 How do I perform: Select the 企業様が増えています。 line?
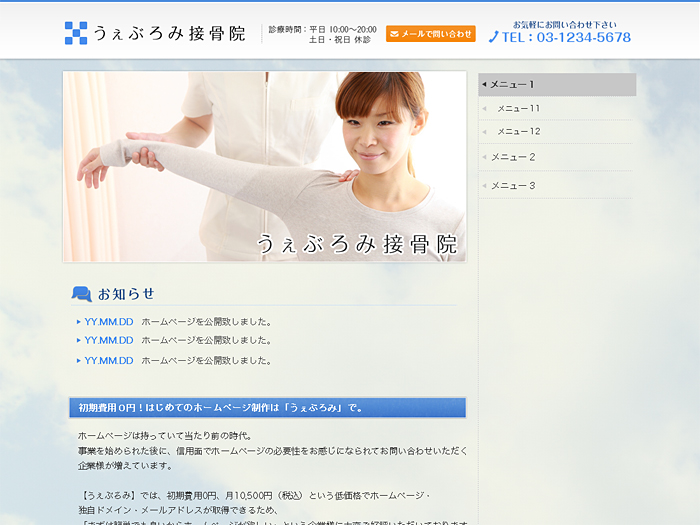125,466
